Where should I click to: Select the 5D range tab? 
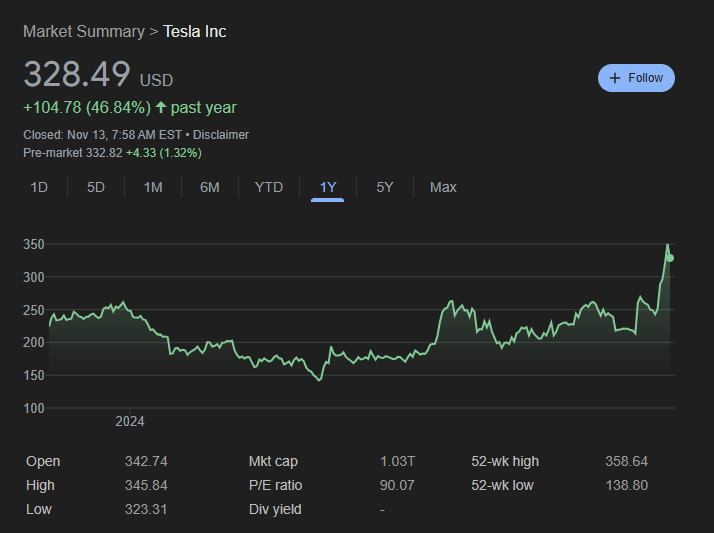96,187
